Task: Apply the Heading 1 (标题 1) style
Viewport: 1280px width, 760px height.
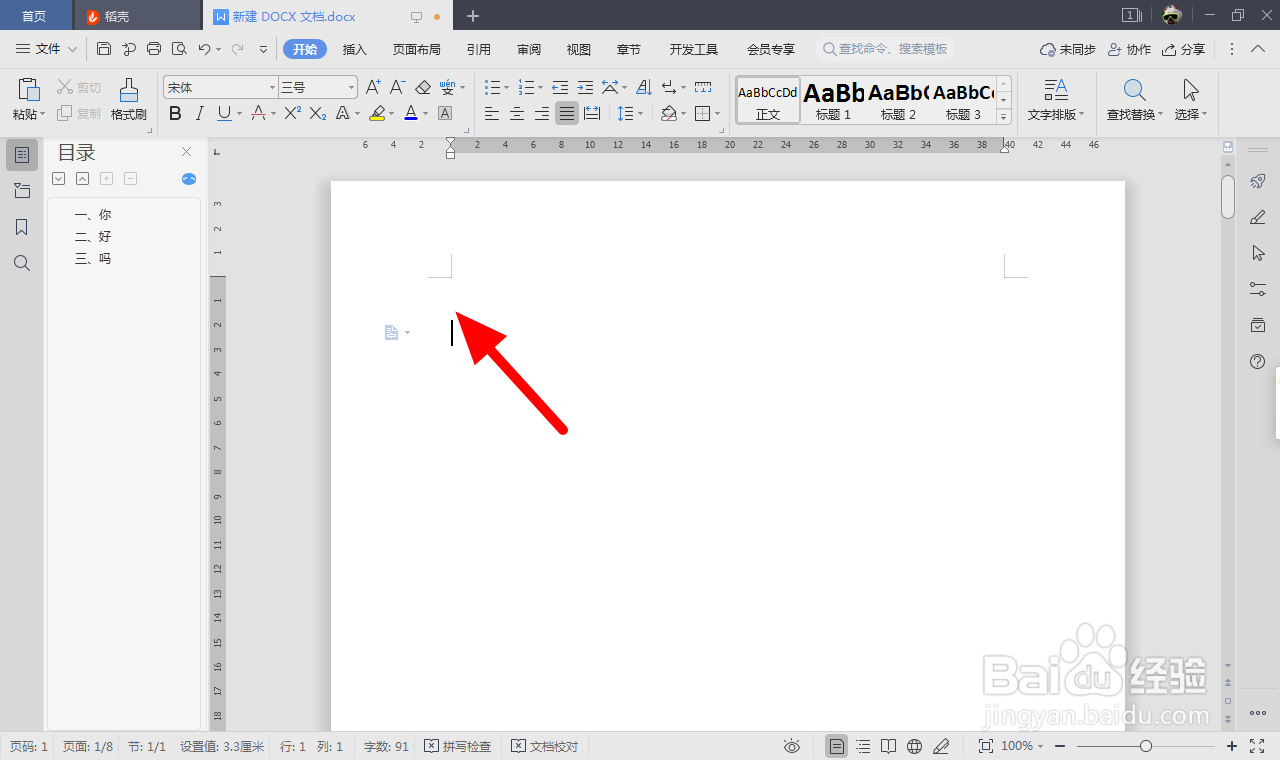Action: click(834, 100)
